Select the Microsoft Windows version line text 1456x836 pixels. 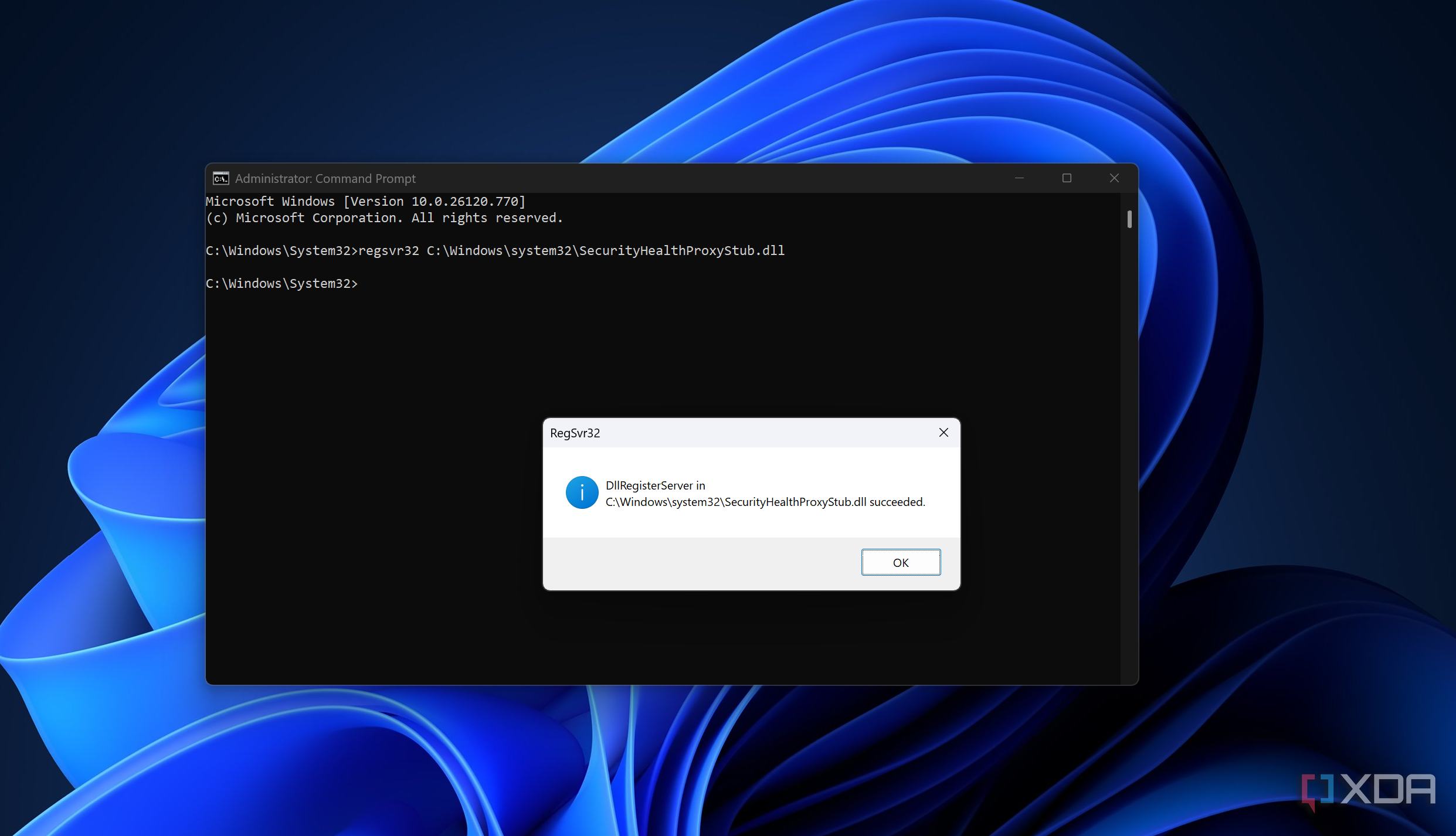coord(365,201)
